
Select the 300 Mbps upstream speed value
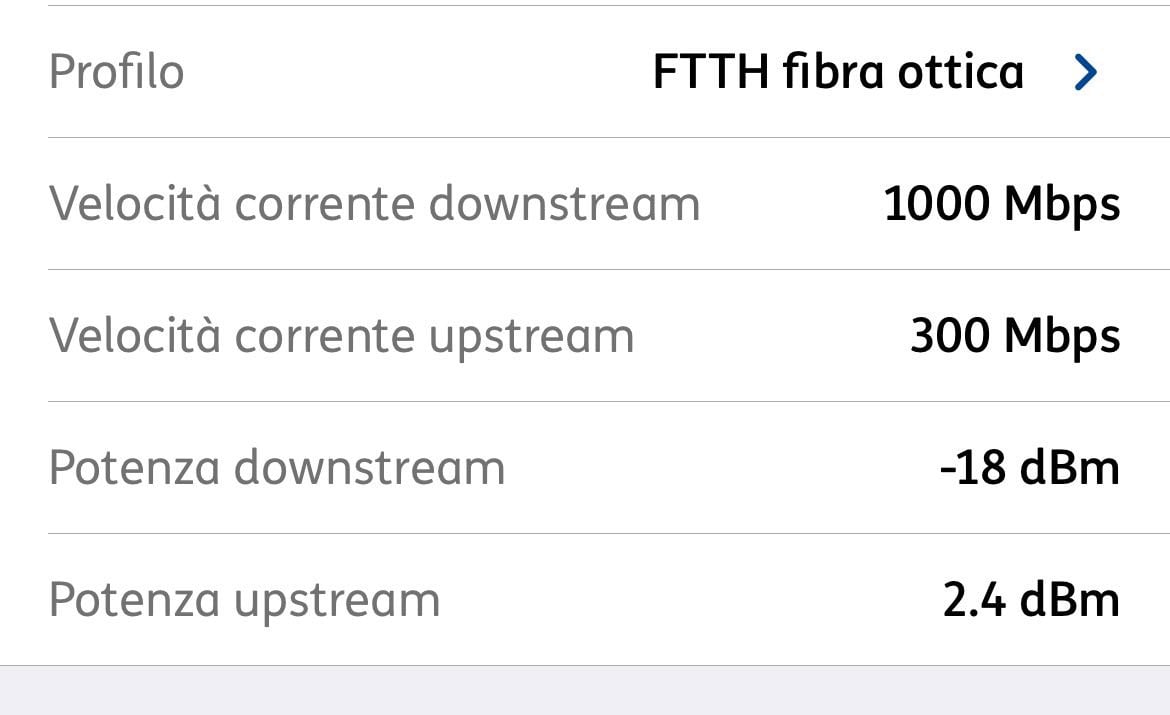(1016, 337)
